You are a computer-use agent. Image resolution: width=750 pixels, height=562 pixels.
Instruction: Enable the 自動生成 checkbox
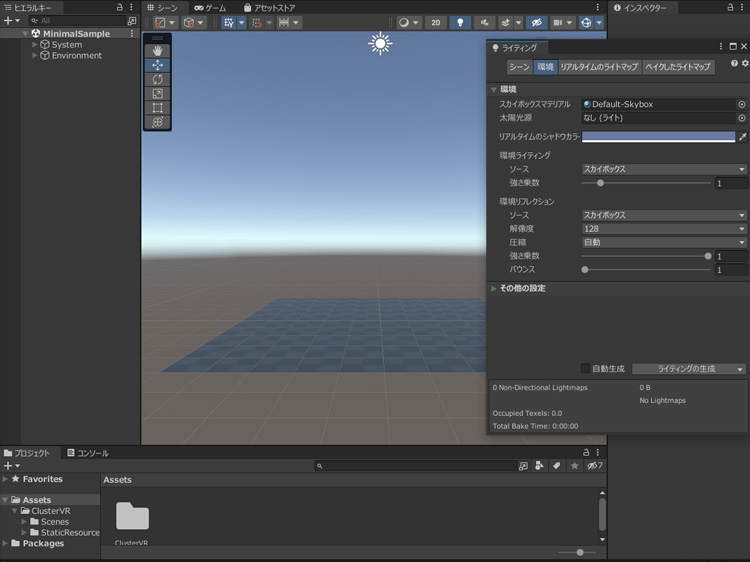586,369
